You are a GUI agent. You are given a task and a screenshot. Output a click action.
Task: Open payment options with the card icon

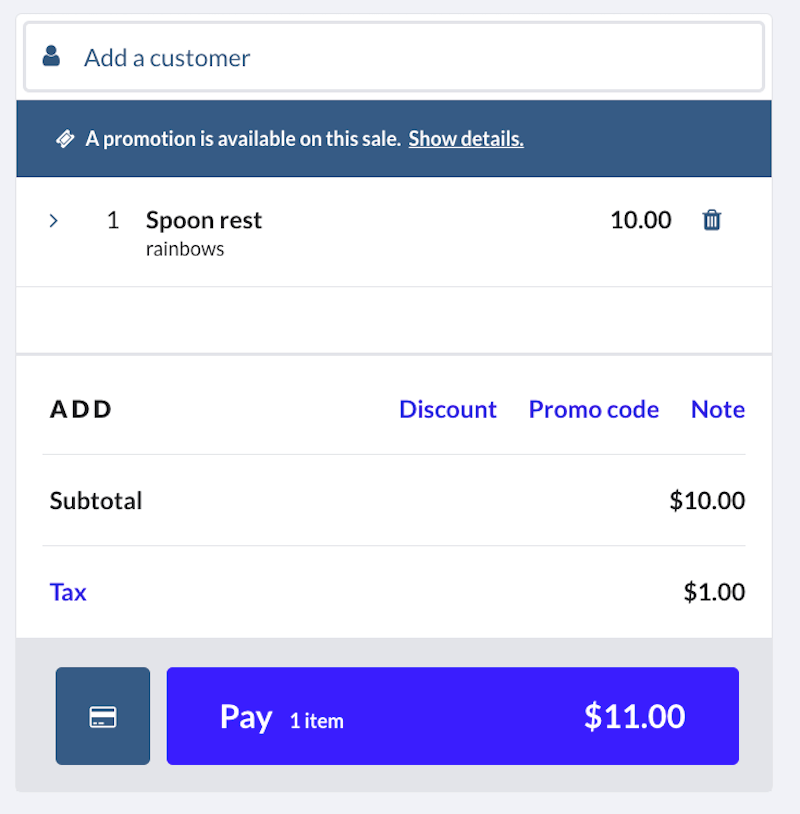(x=103, y=716)
